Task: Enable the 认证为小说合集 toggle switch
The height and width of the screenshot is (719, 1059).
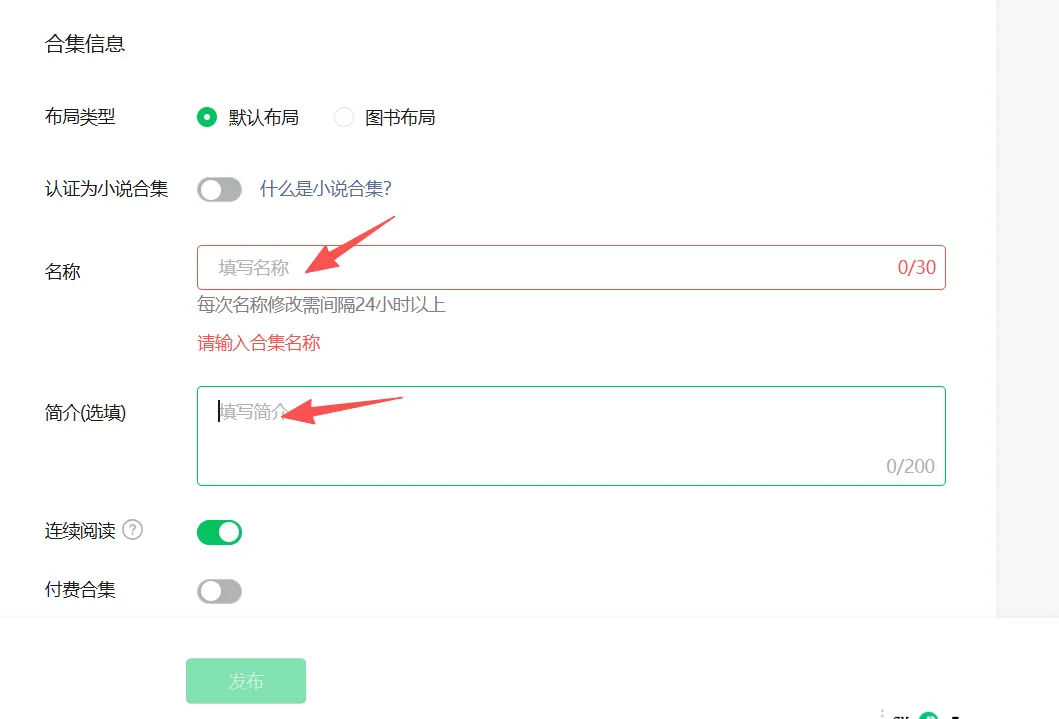Action: tap(219, 189)
